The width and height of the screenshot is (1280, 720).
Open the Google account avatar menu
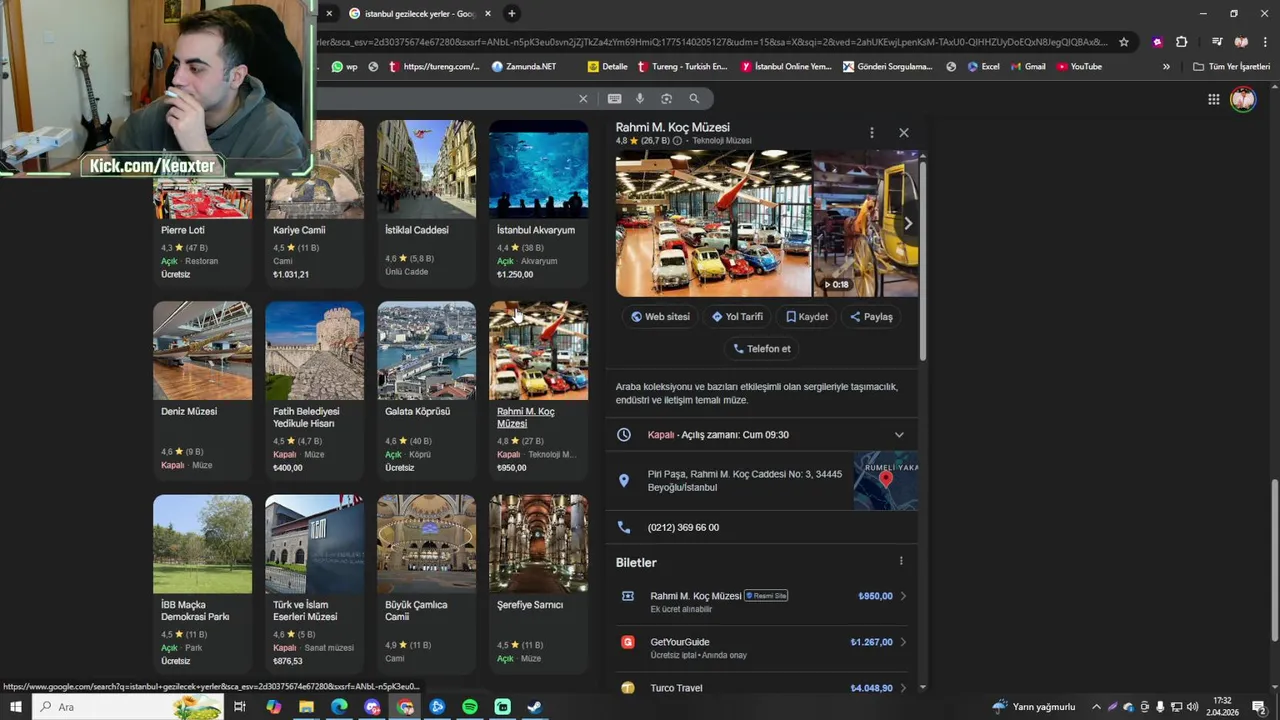[x=1243, y=99]
